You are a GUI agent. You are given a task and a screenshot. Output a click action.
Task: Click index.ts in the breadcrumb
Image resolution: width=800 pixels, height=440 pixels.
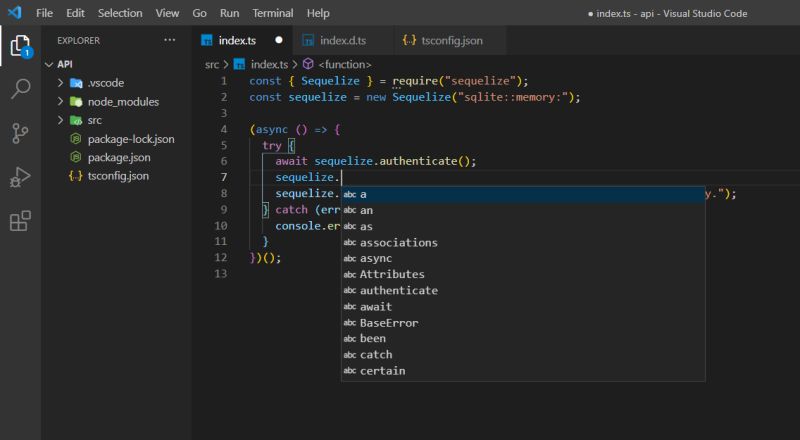[x=269, y=64]
